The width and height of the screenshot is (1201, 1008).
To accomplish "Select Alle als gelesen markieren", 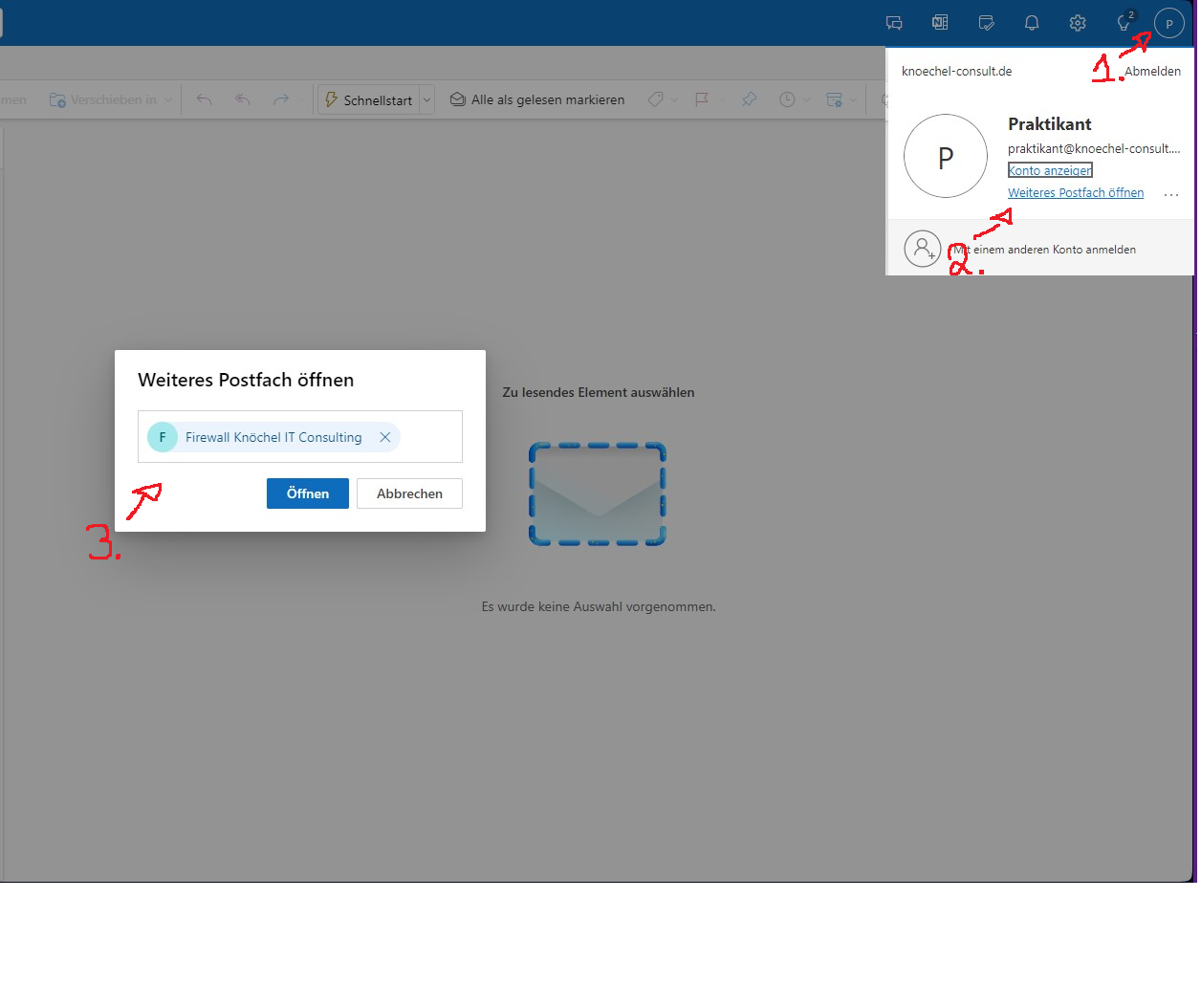I will point(537,99).
